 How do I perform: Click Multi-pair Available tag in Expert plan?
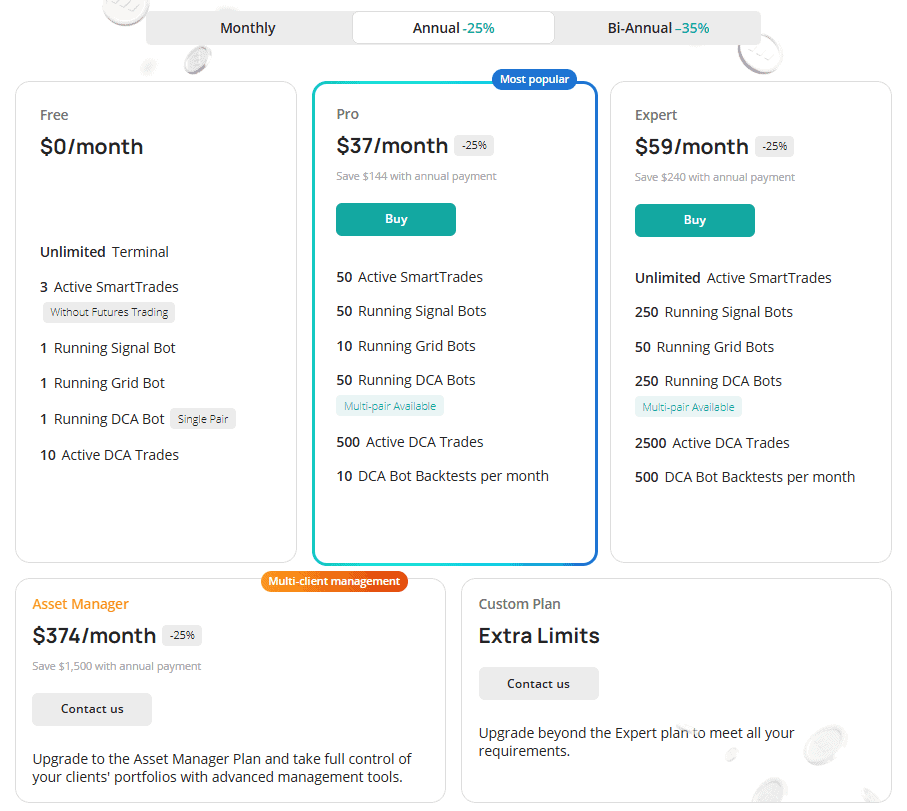point(688,407)
